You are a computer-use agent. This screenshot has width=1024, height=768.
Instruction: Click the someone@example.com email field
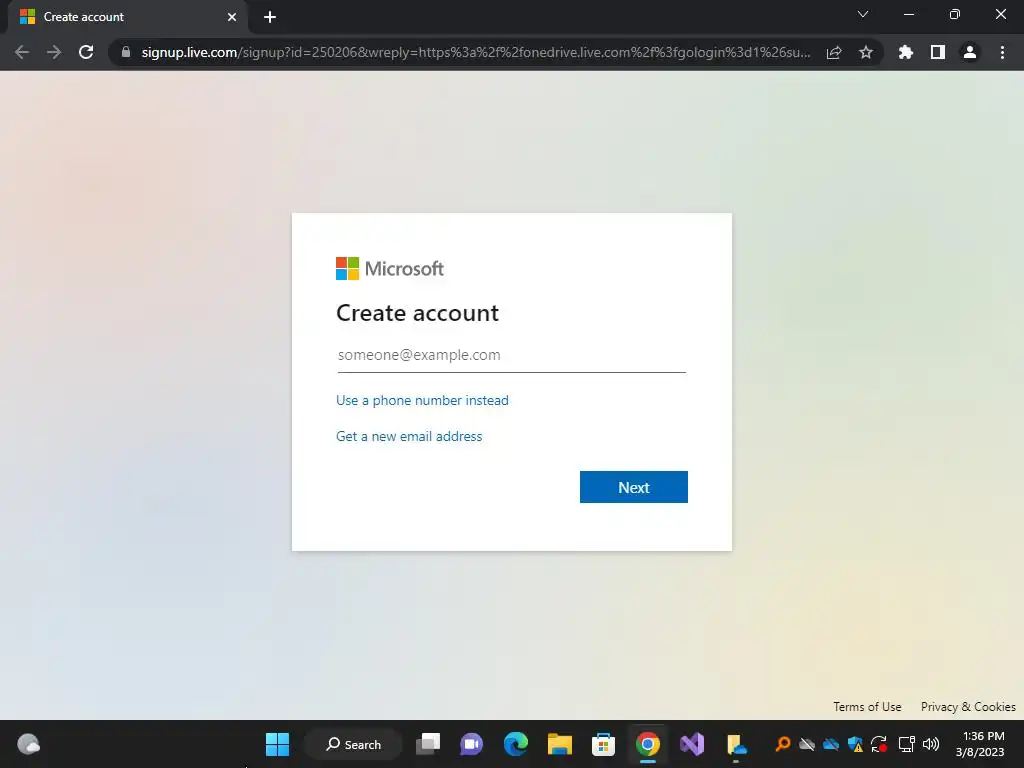(x=511, y=355)
